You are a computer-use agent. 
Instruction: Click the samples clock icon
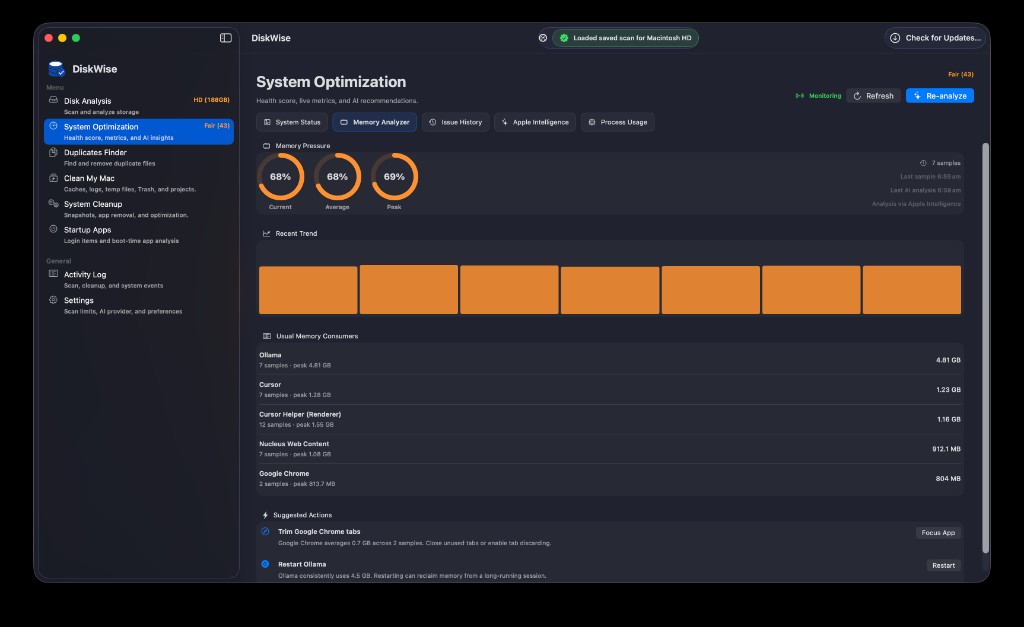(923, 163)
